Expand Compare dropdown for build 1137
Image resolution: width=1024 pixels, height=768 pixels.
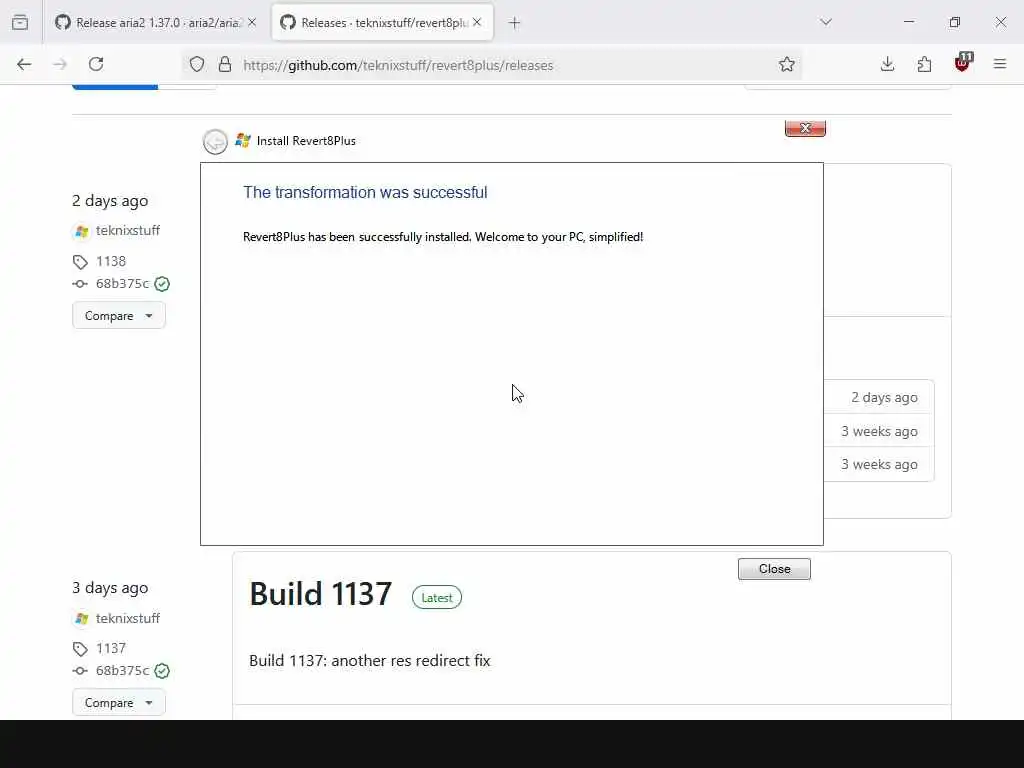[119, 703]
